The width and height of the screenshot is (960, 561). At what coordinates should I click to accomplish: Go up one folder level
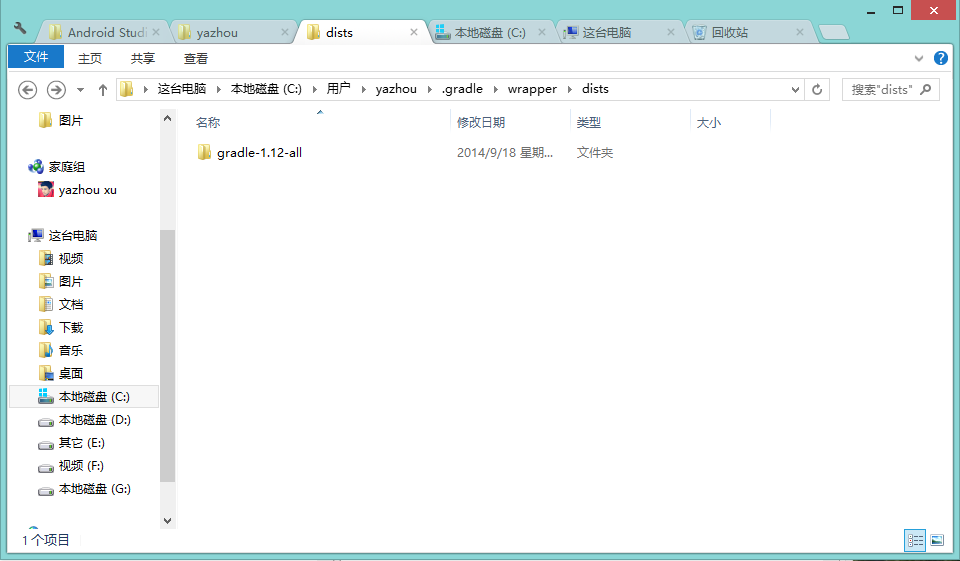[x=103, y=90]
